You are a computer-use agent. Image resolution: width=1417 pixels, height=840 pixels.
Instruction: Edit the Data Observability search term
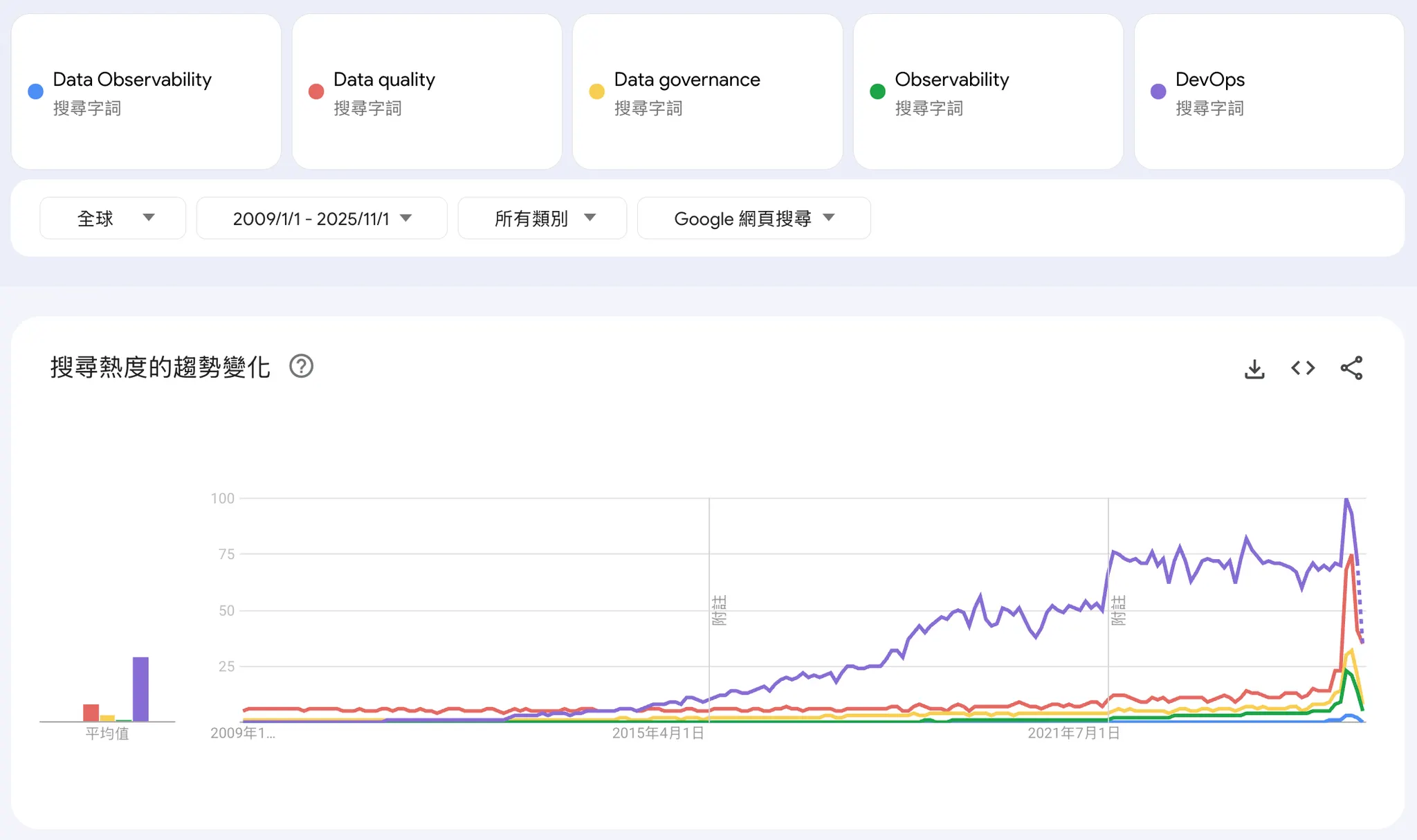coord(132,80)
